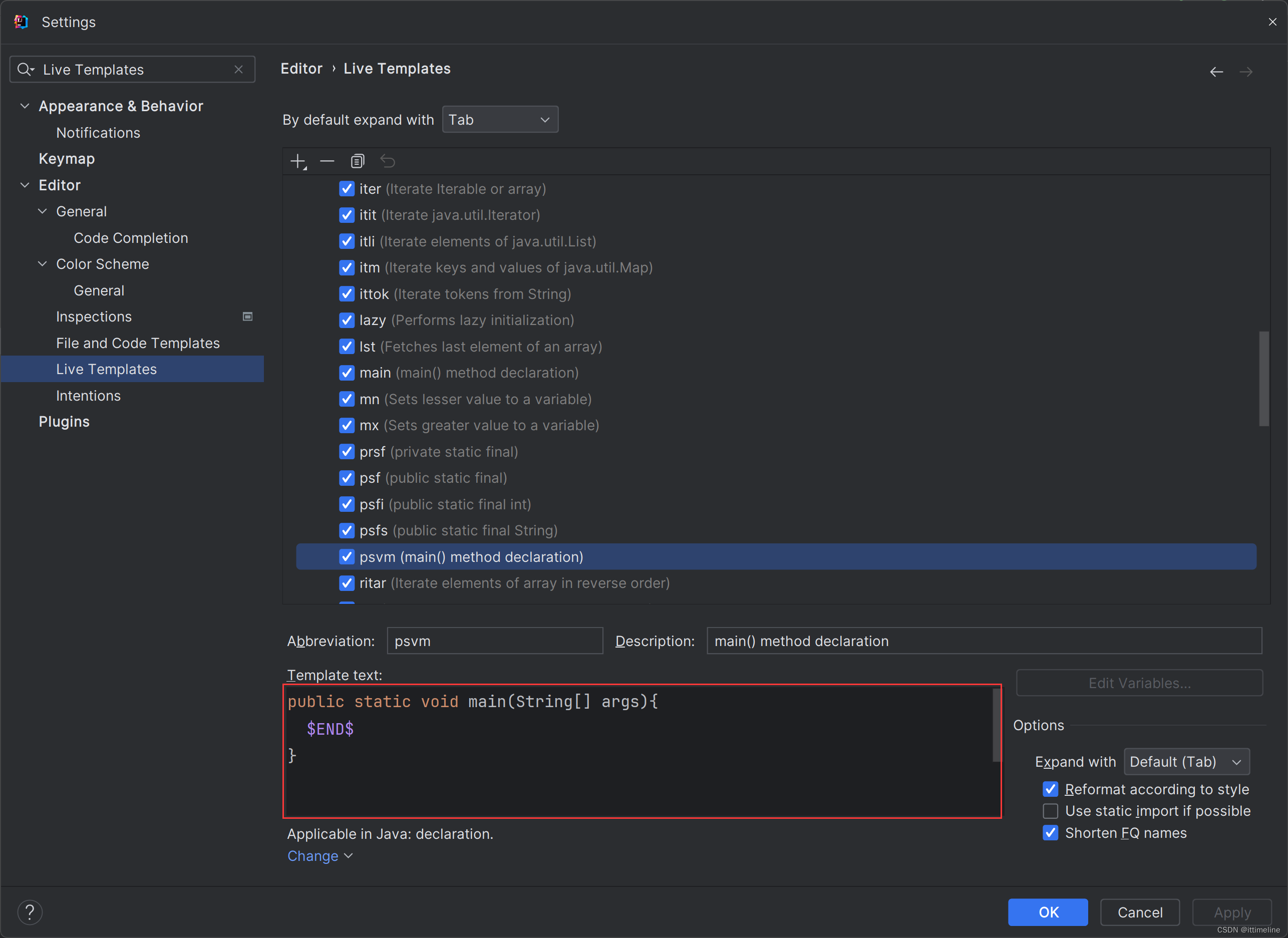Collapse the Appearance & Behavior section

(25, 106)
